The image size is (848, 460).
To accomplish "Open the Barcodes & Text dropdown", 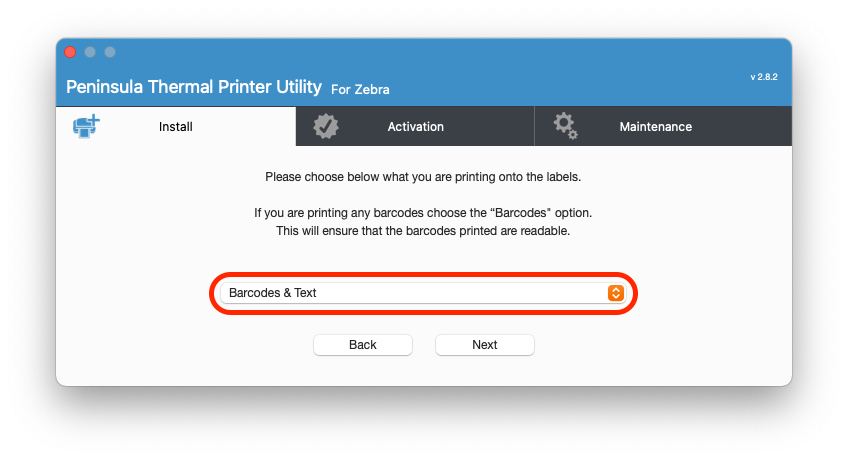I will coord(423,293).
